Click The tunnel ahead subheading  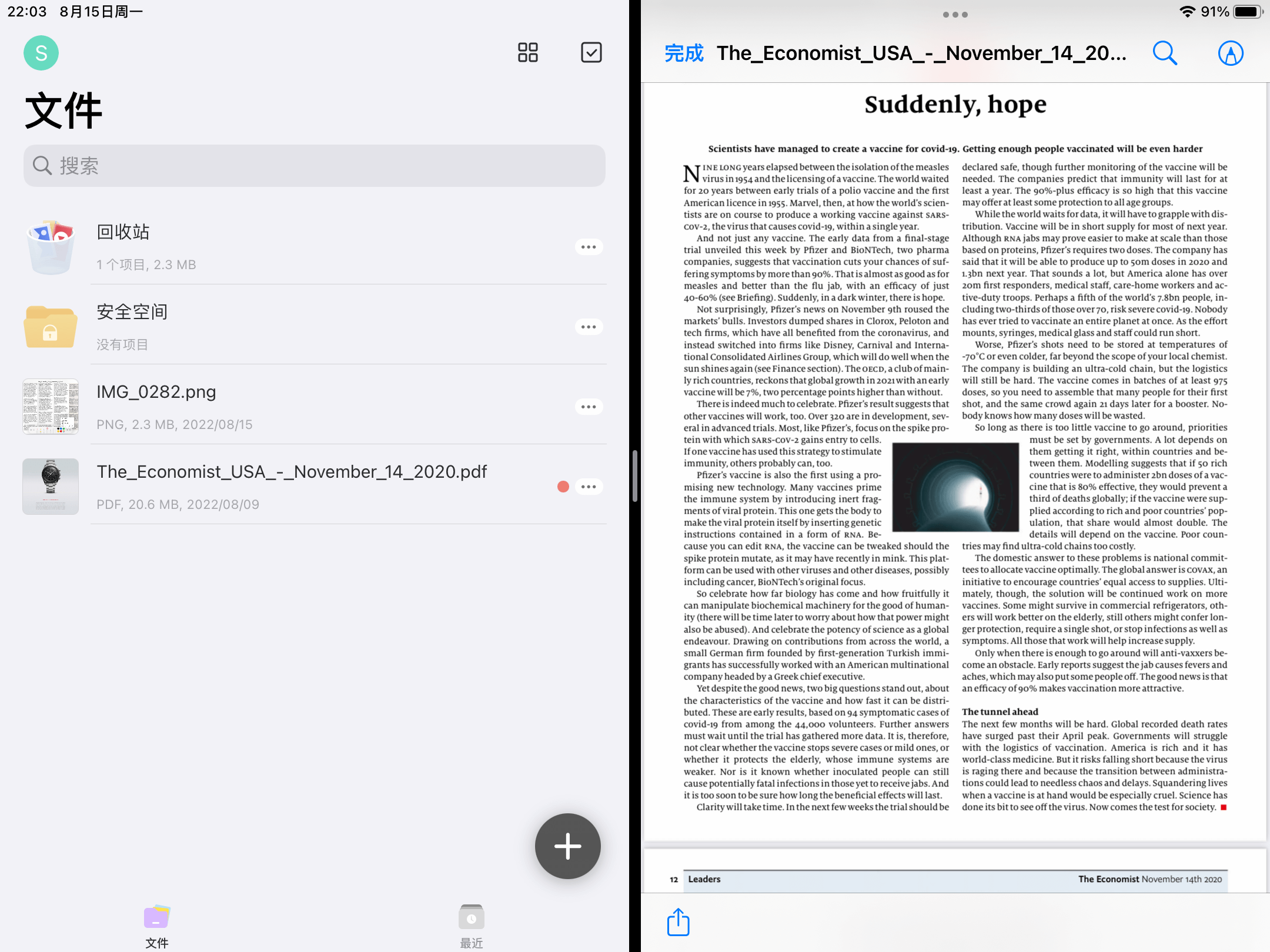1000,712
